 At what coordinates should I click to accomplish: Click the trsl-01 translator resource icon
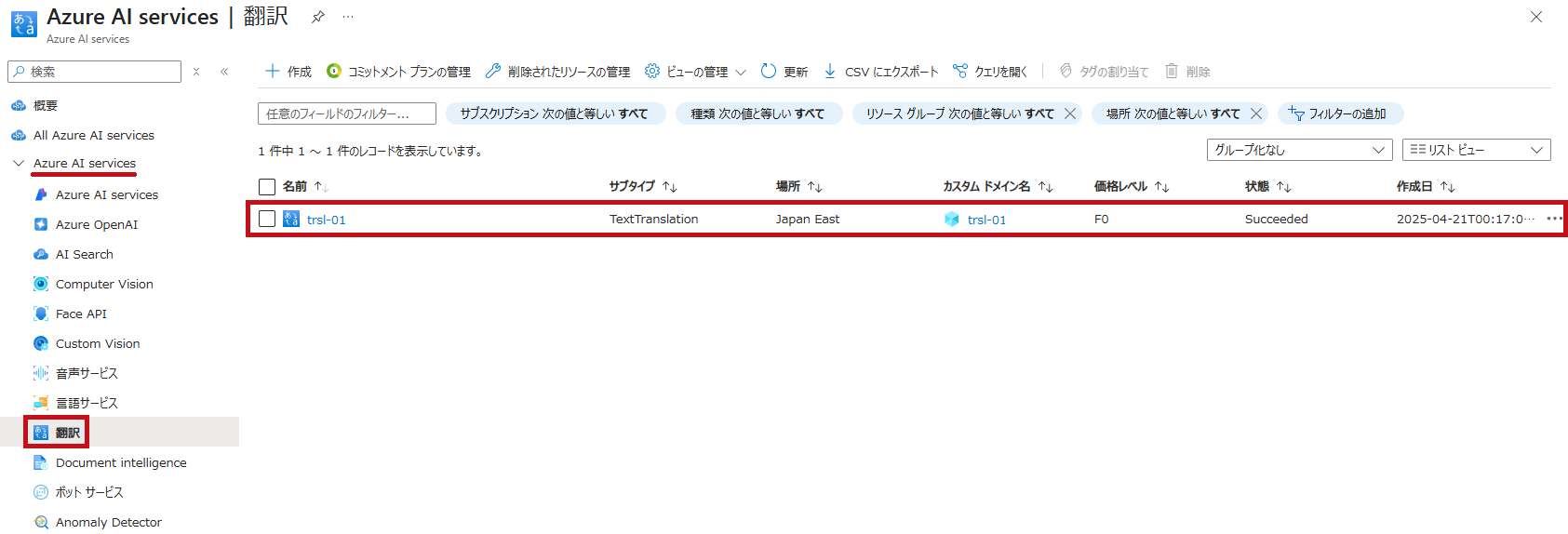(291, 219)
